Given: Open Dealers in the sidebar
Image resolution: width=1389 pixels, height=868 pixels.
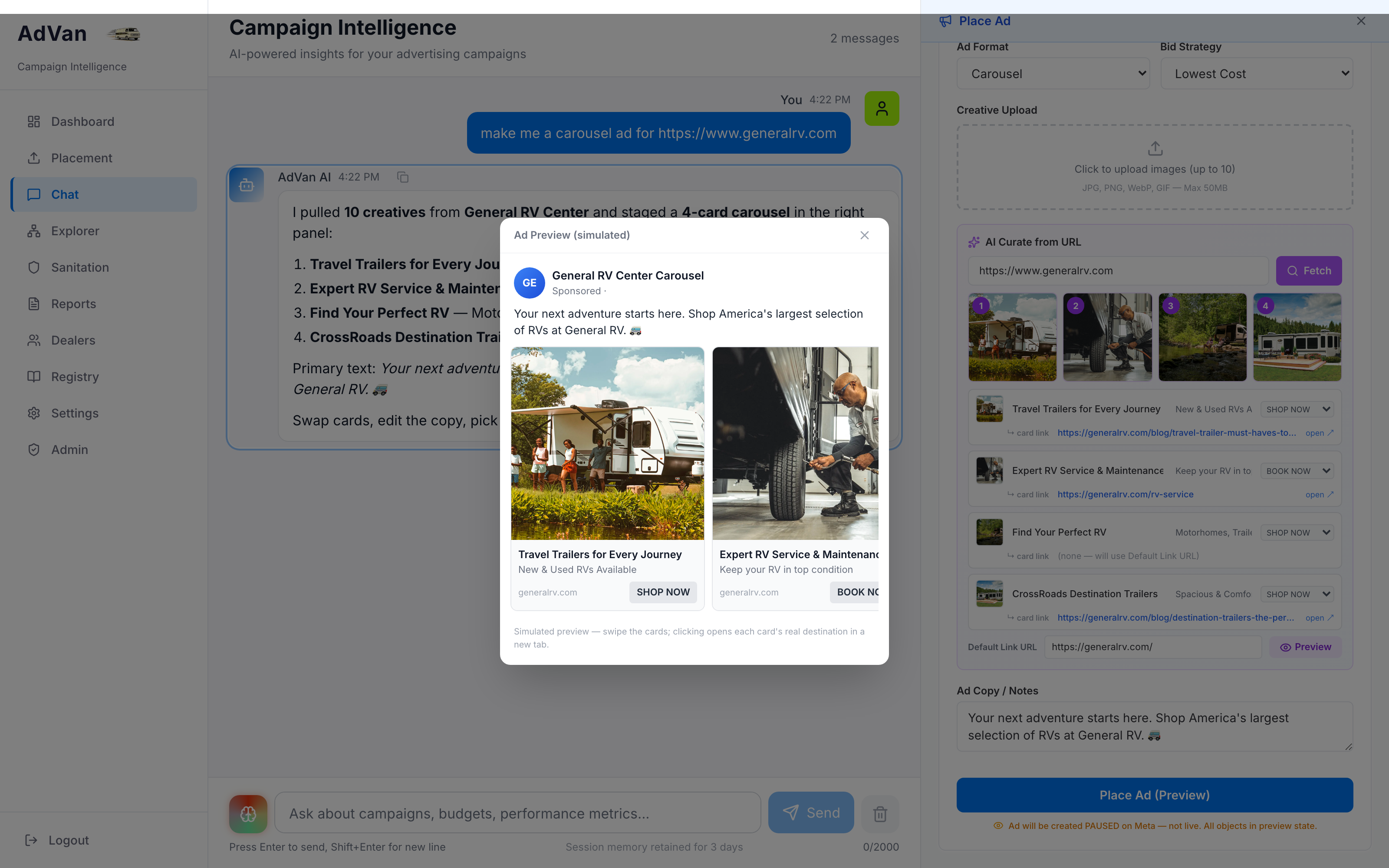Looking at the screenshot, I should coord(104,340).
